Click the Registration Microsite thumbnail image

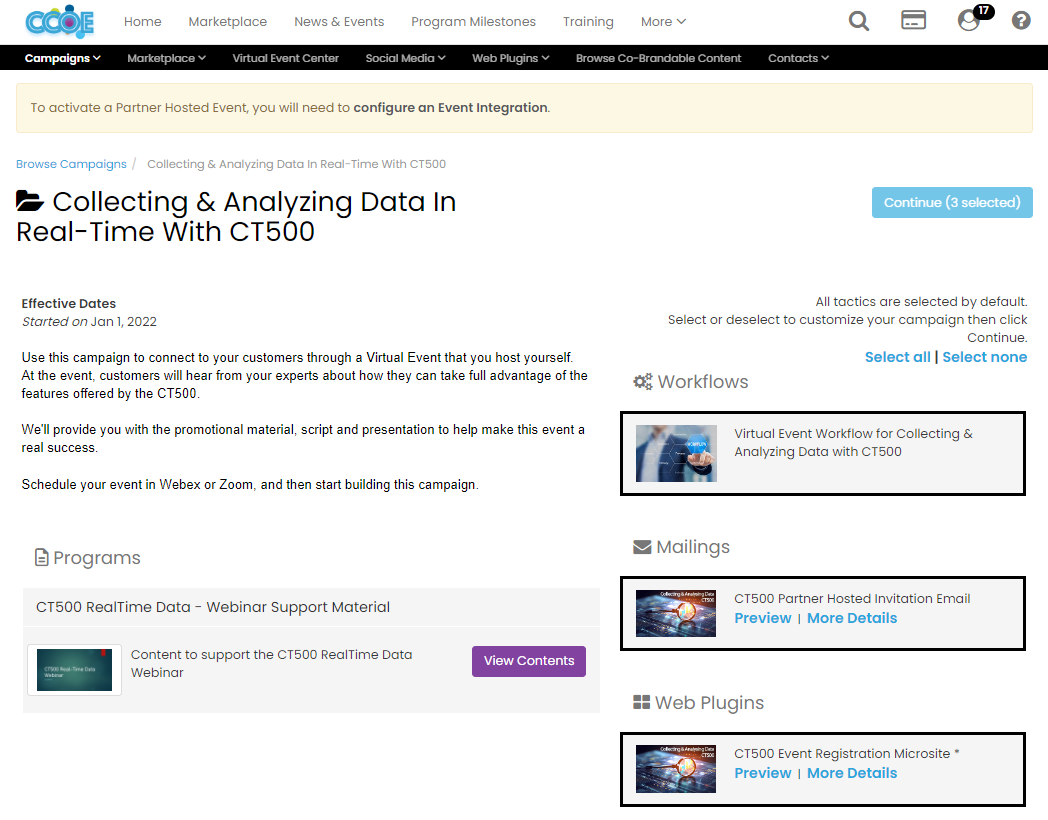click(x=676, y=769)
